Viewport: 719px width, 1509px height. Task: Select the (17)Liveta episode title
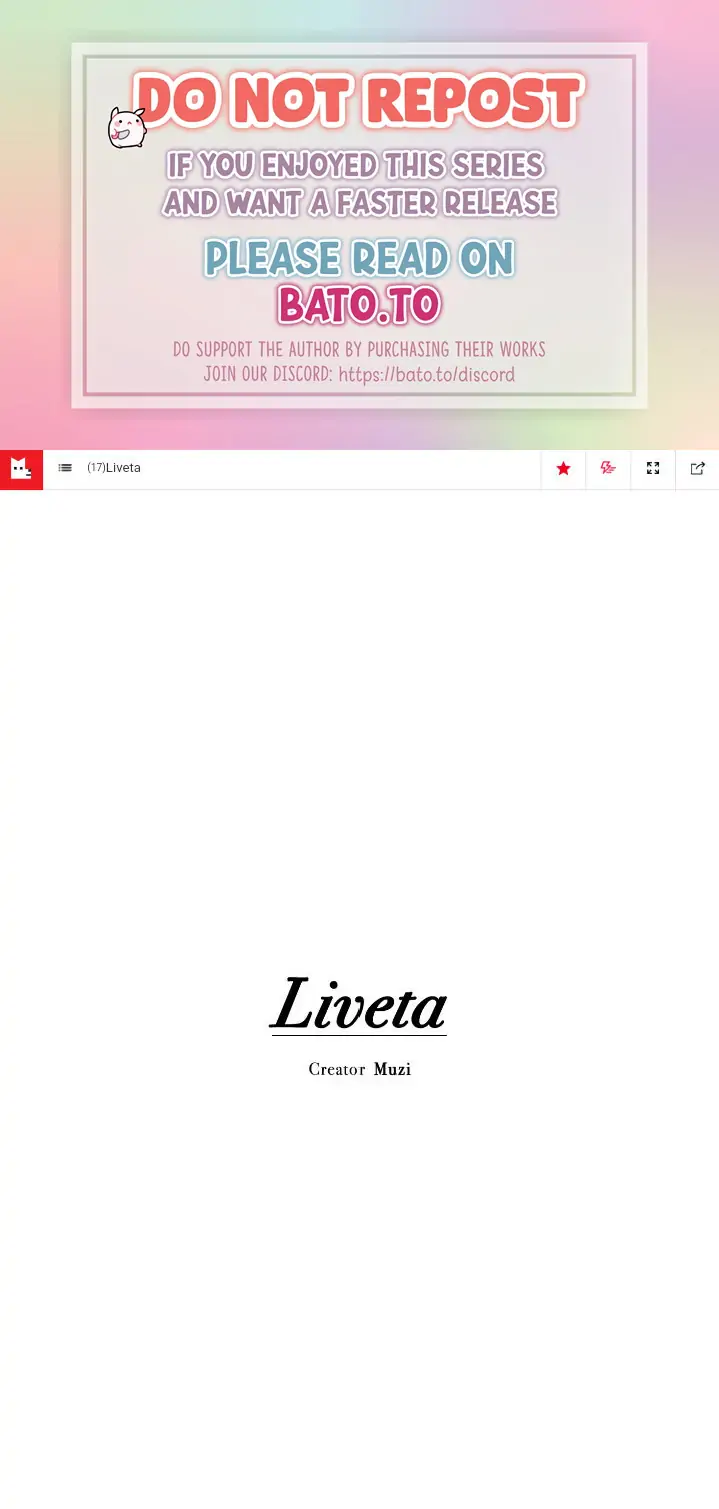point(114,468)
